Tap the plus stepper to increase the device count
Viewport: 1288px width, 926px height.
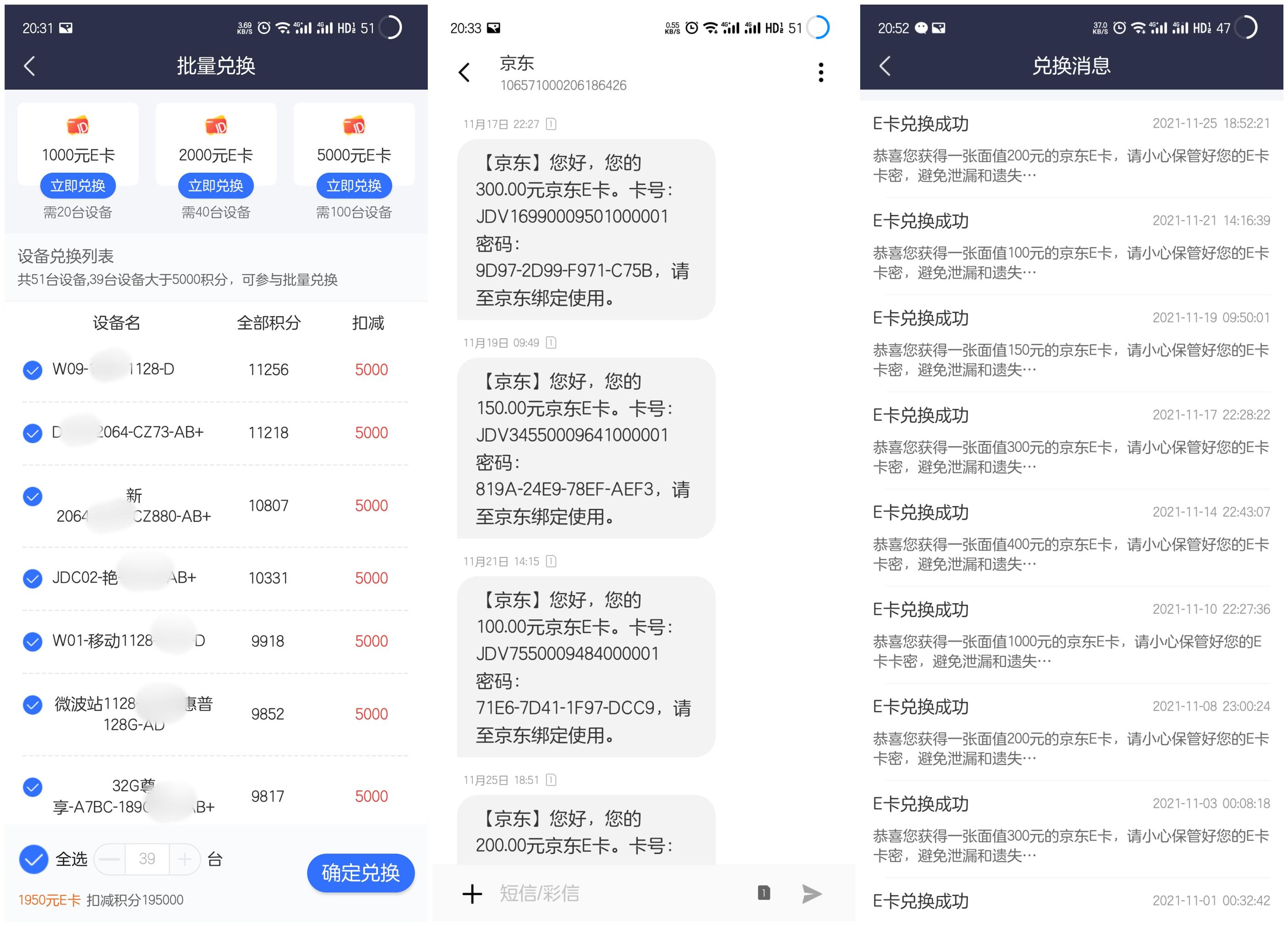185,859
